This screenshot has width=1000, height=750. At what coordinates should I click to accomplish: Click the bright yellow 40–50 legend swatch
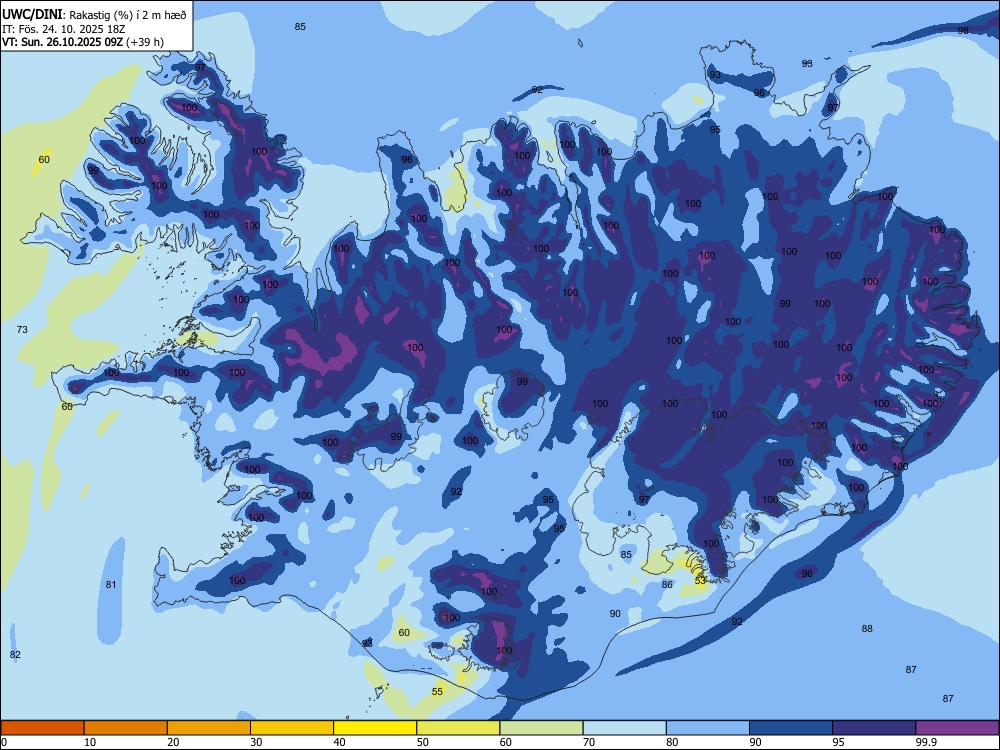click(375, 728)
